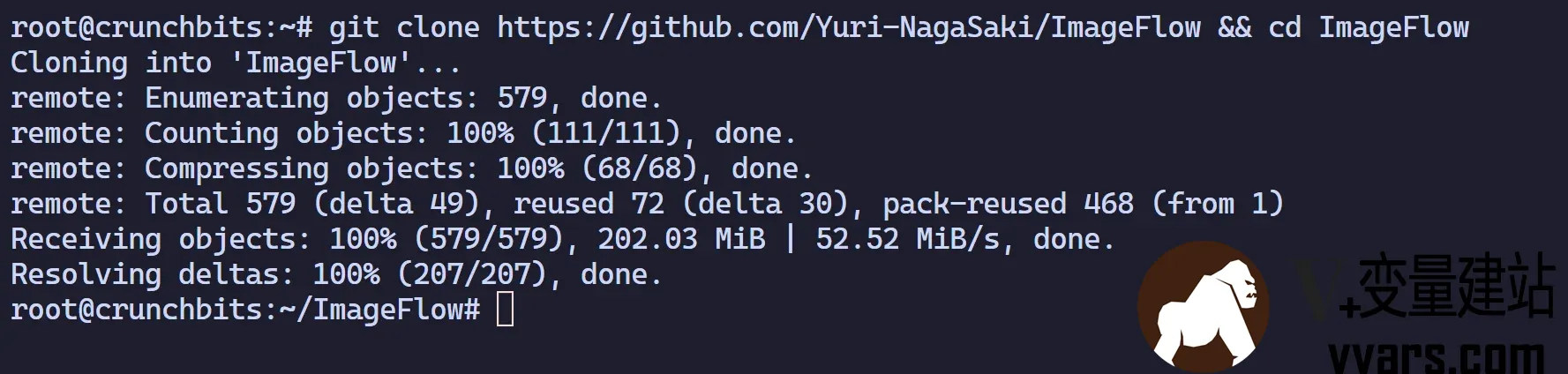Click the 'Cloning into ImageFlow' line
This screenshot has height=374, width=1568.
tap(235, 63)
